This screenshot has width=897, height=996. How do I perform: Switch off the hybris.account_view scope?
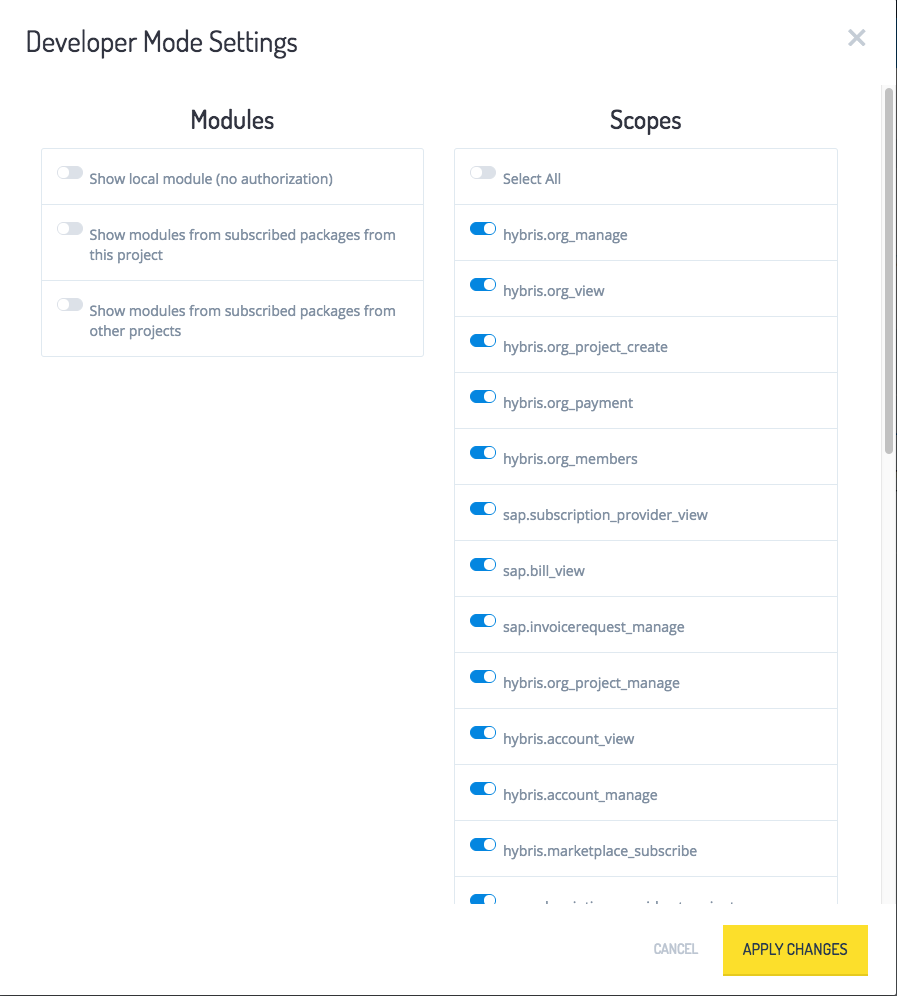[482, 732]
